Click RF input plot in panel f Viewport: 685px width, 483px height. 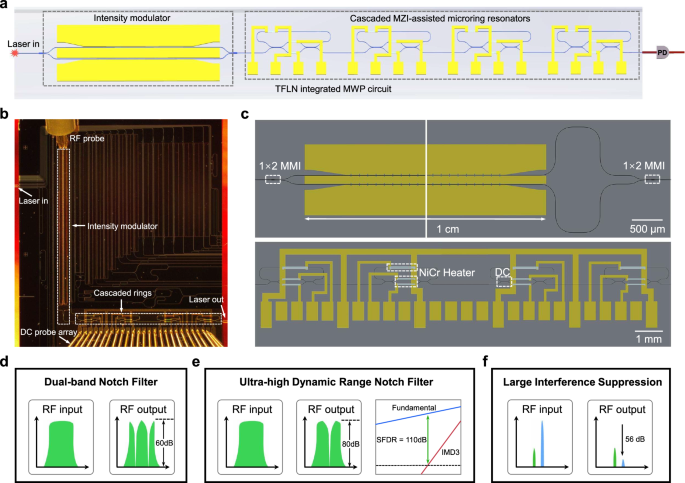tap(540, 437)
